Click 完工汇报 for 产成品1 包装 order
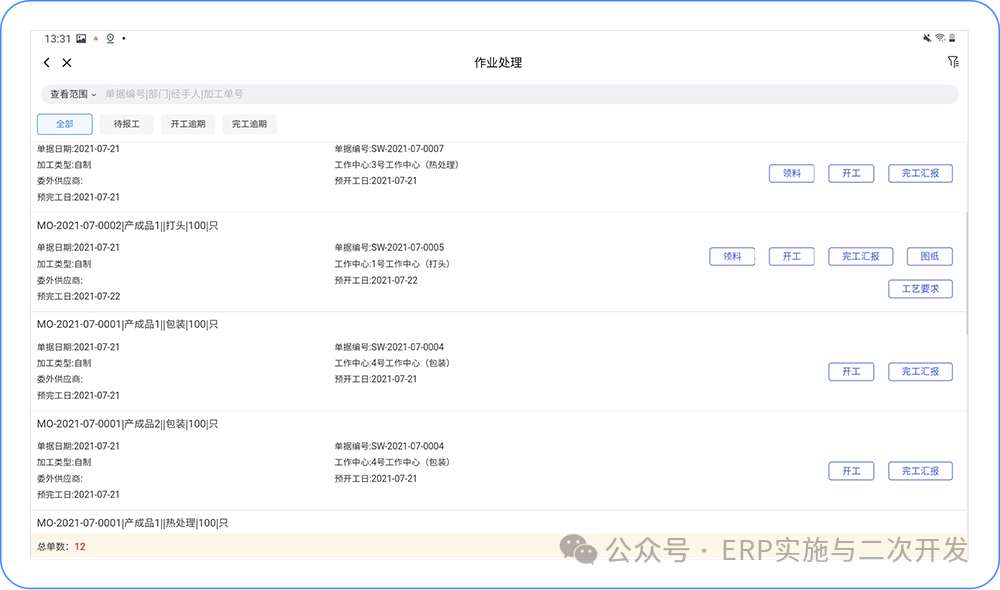 coord(920,372)
